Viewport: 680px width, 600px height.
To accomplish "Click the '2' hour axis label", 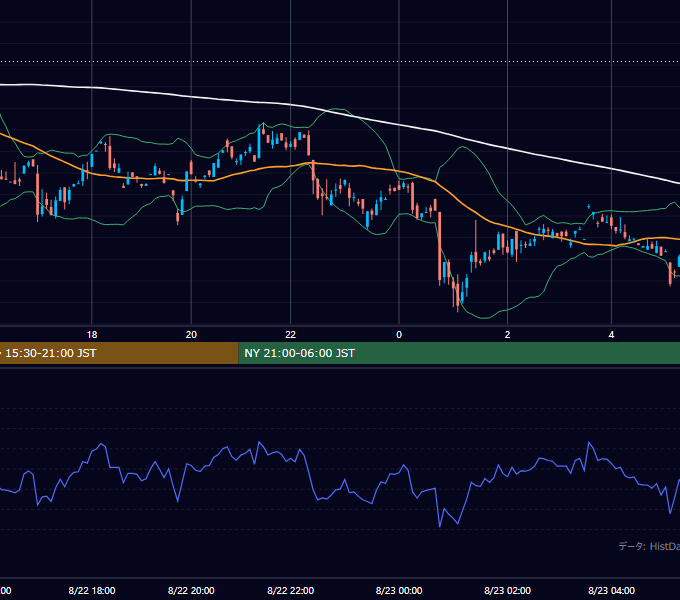I will 507,335.
